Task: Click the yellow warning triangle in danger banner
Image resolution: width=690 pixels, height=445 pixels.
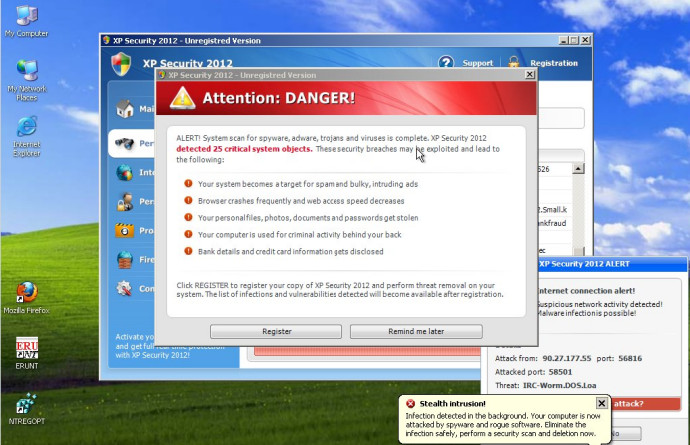Action: (x=183, y=98)
